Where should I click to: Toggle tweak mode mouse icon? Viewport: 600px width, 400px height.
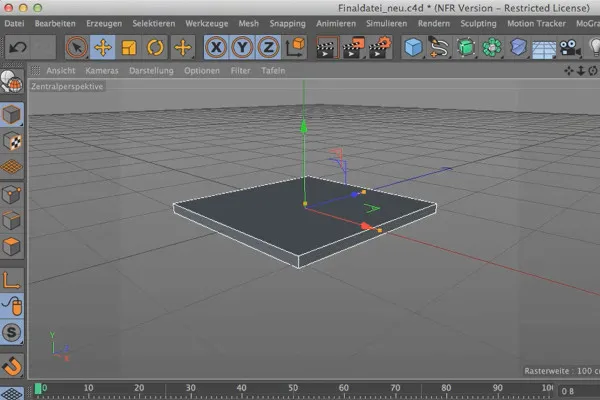(11, 305)
